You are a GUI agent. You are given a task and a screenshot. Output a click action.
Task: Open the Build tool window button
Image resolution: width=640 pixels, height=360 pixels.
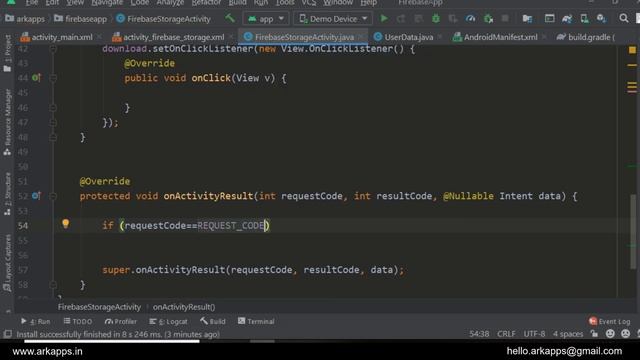tap(213, 321)
